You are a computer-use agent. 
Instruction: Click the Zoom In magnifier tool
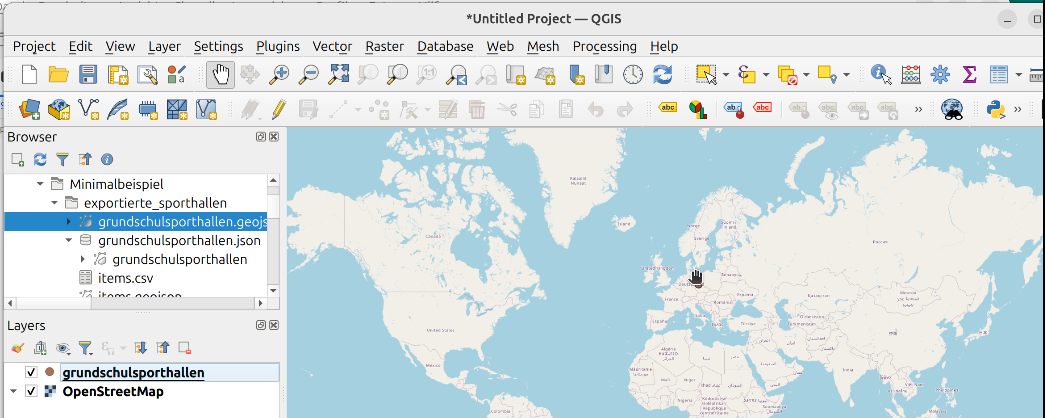[279, 74]
